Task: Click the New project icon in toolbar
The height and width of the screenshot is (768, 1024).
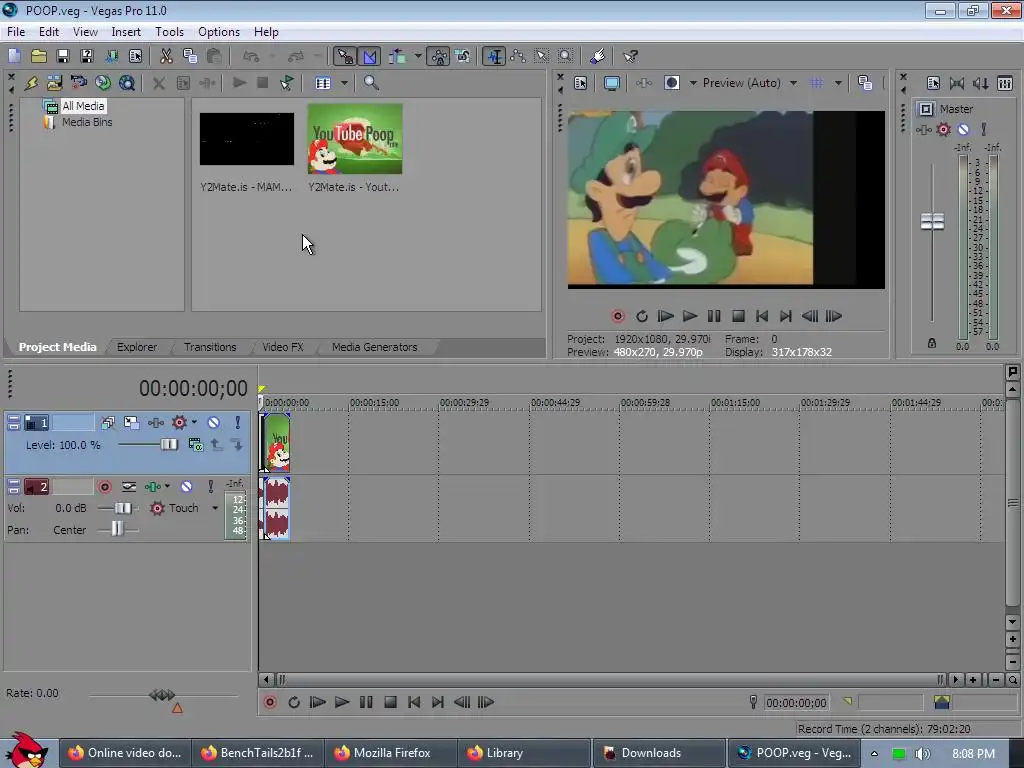Action: tap(14, 56)
